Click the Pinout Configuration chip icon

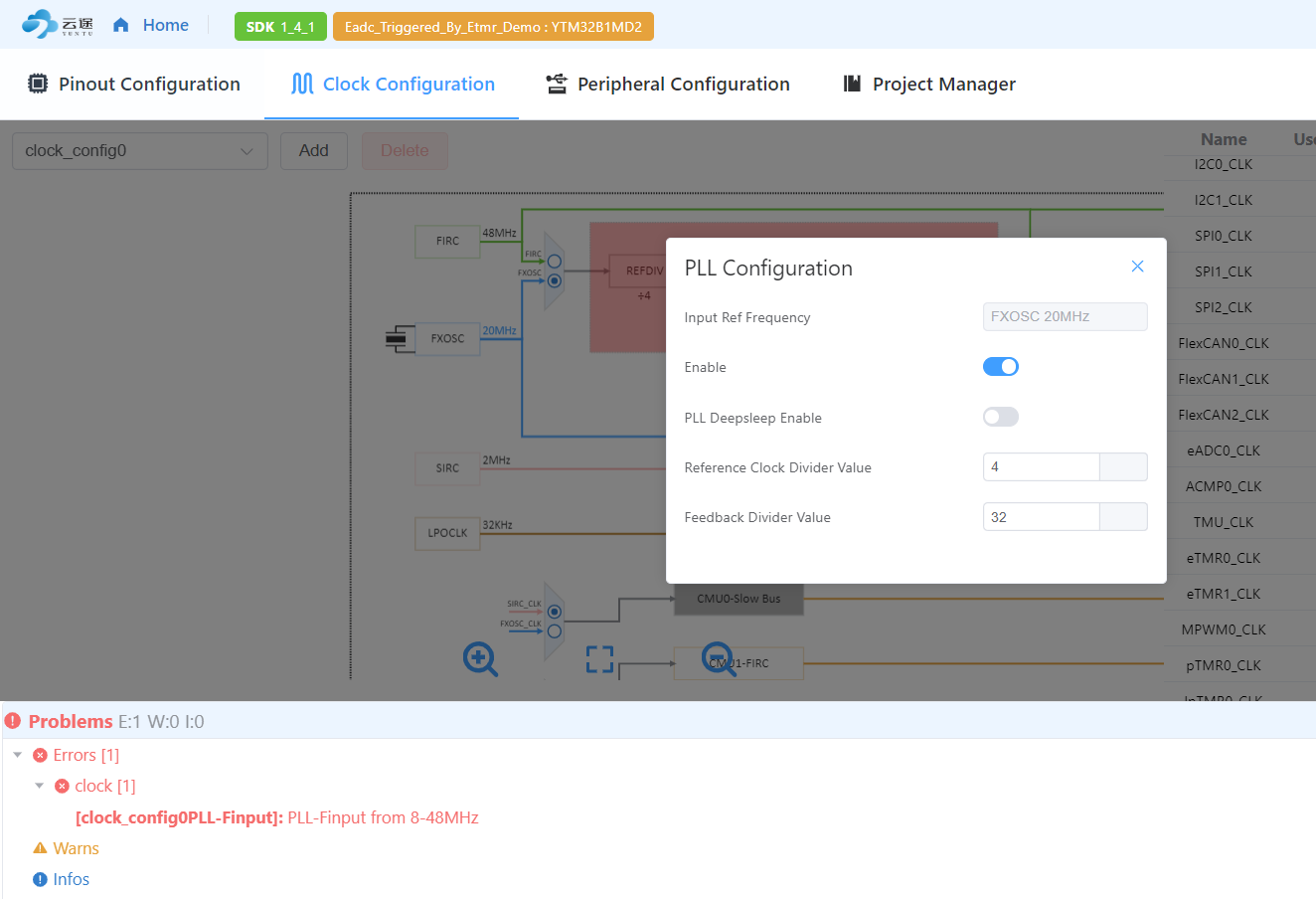(38, 84)
